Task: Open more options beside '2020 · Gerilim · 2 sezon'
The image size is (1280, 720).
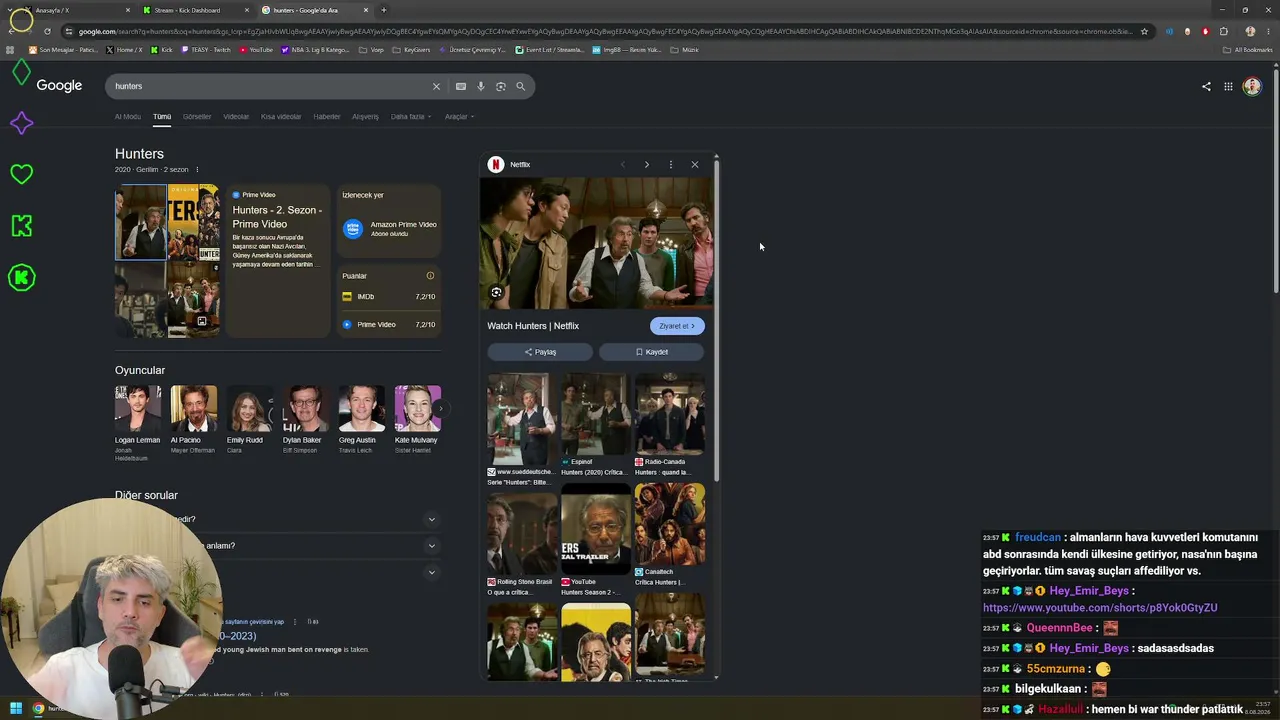Action: (x=197, y=170)
